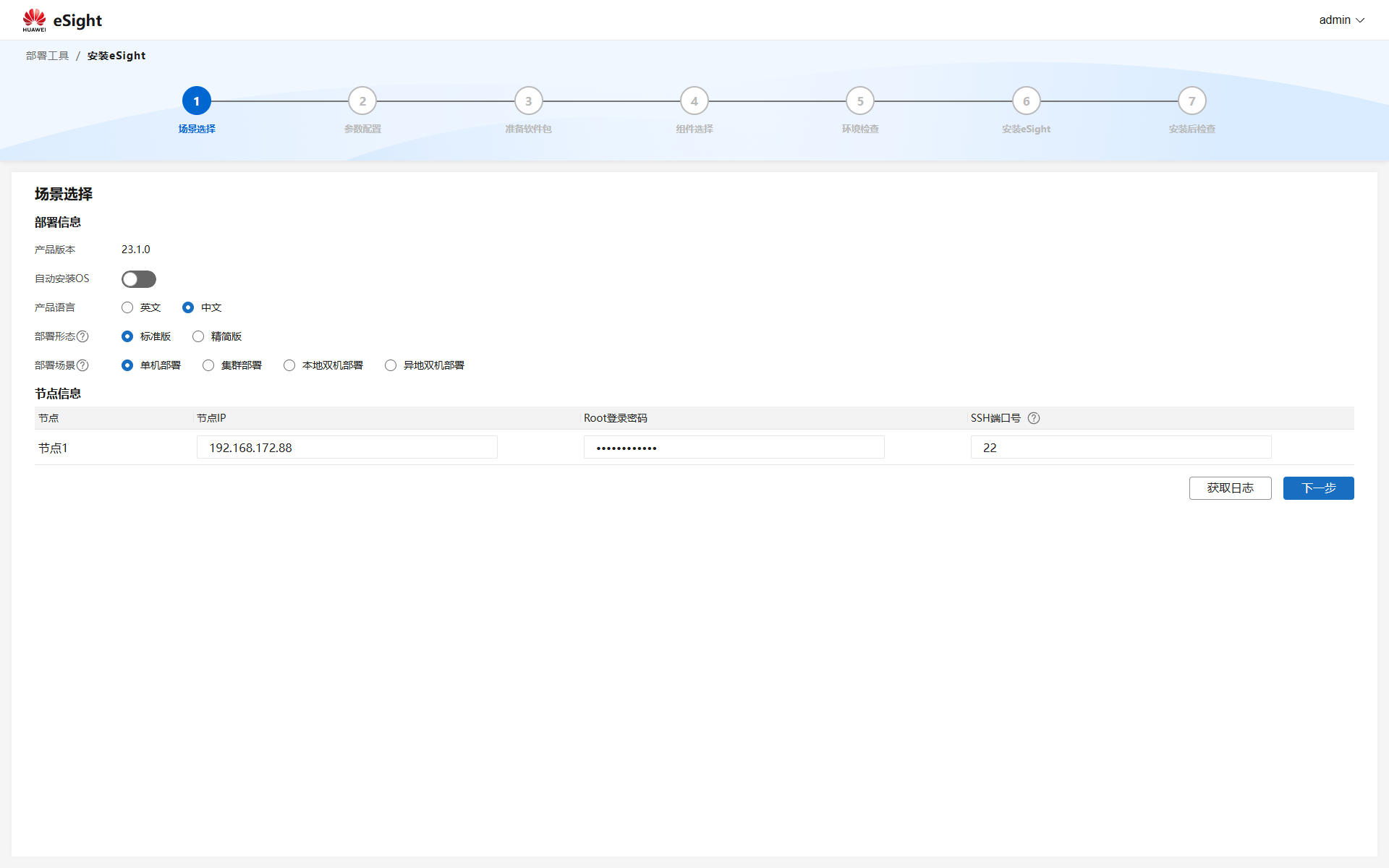The width and height of the screenshot is (1389, 868).
Task: Enable the 自动安装OS toggle switch
Action: (x=139, y=279)
